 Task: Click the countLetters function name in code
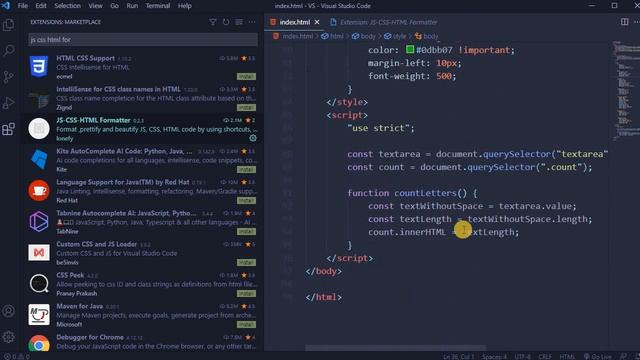[425, 193]
